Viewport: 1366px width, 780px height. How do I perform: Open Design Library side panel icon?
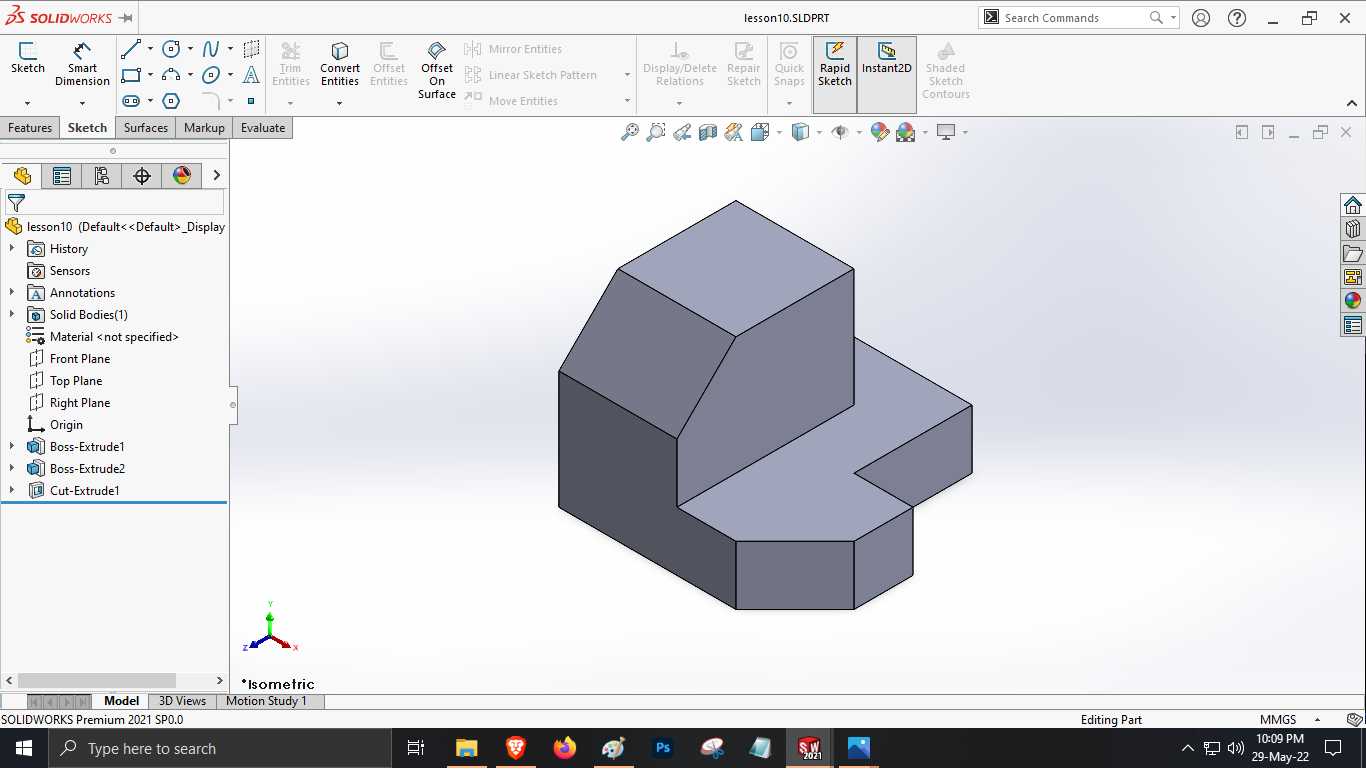pos(1353,230)
